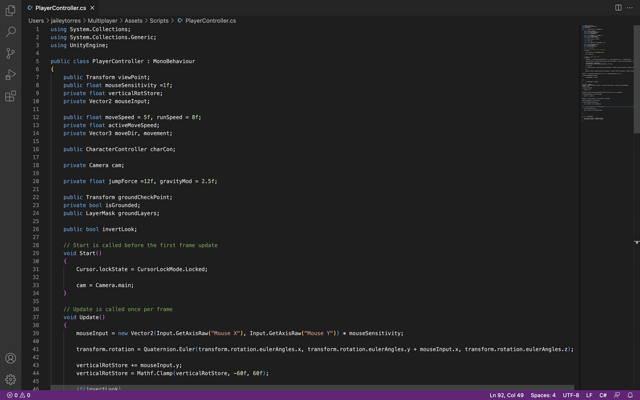Click 'Start' method name on line 29
This screenshot has height=400, width=640.
(x=87, y=253)
